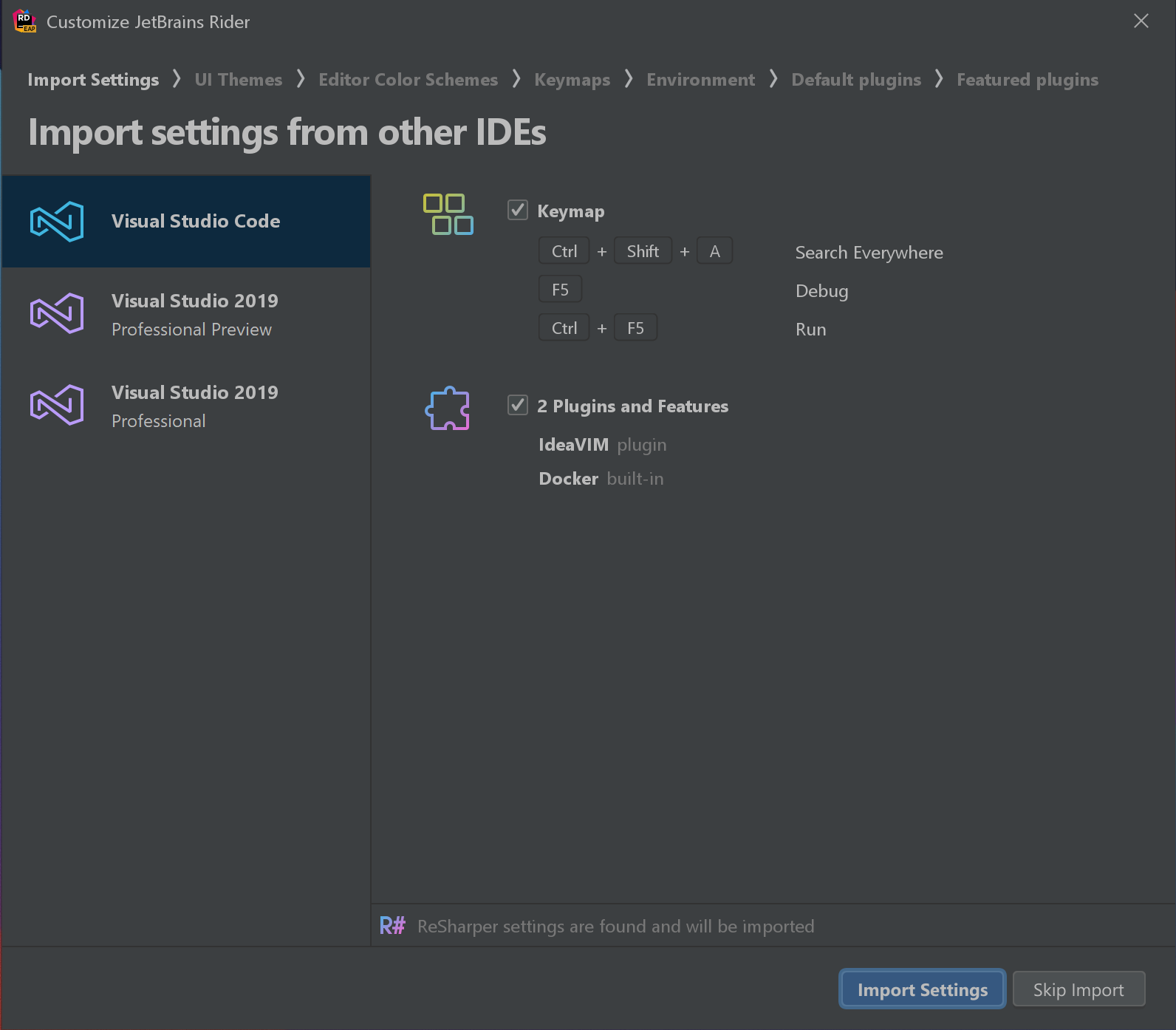The image size is (1176, 1030).
Task: Click the Docker built-in entry
Action: (x=601, y=479)
